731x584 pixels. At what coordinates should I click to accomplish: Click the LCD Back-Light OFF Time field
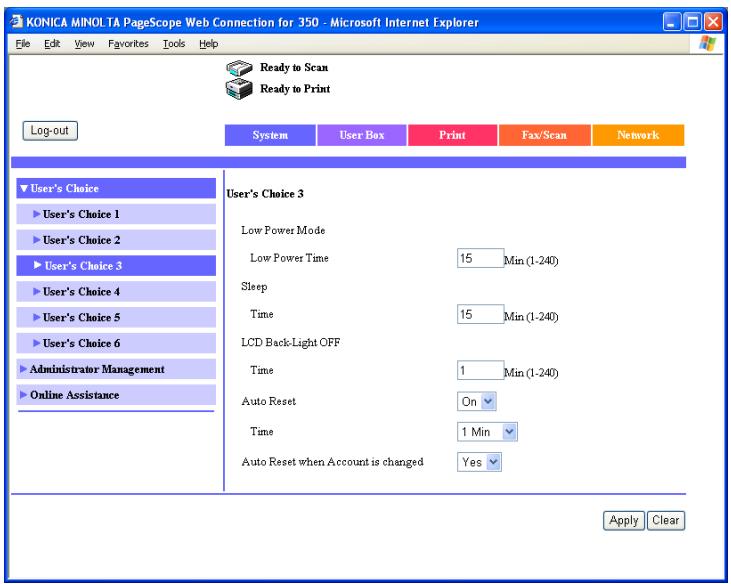[x=480, y=371]
